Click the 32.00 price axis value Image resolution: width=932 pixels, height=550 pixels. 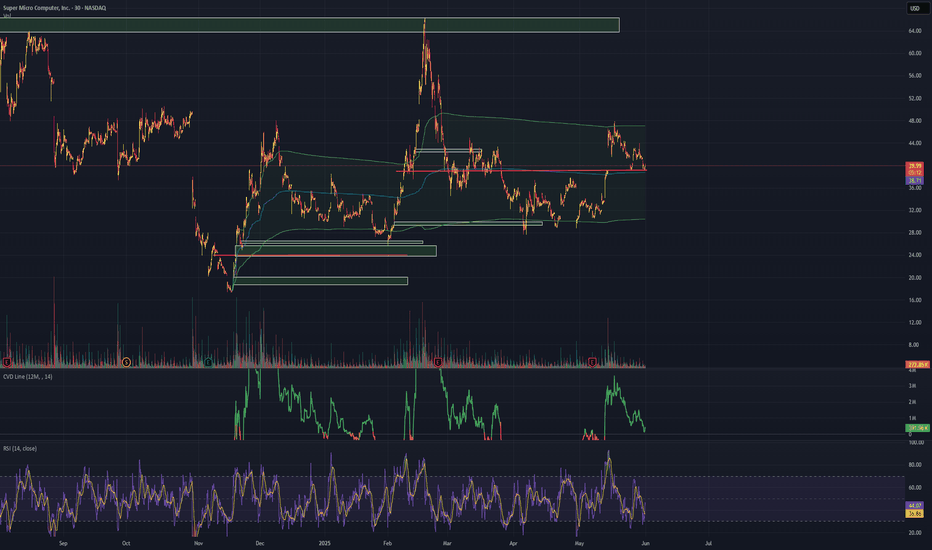click(x=915, y=210)
